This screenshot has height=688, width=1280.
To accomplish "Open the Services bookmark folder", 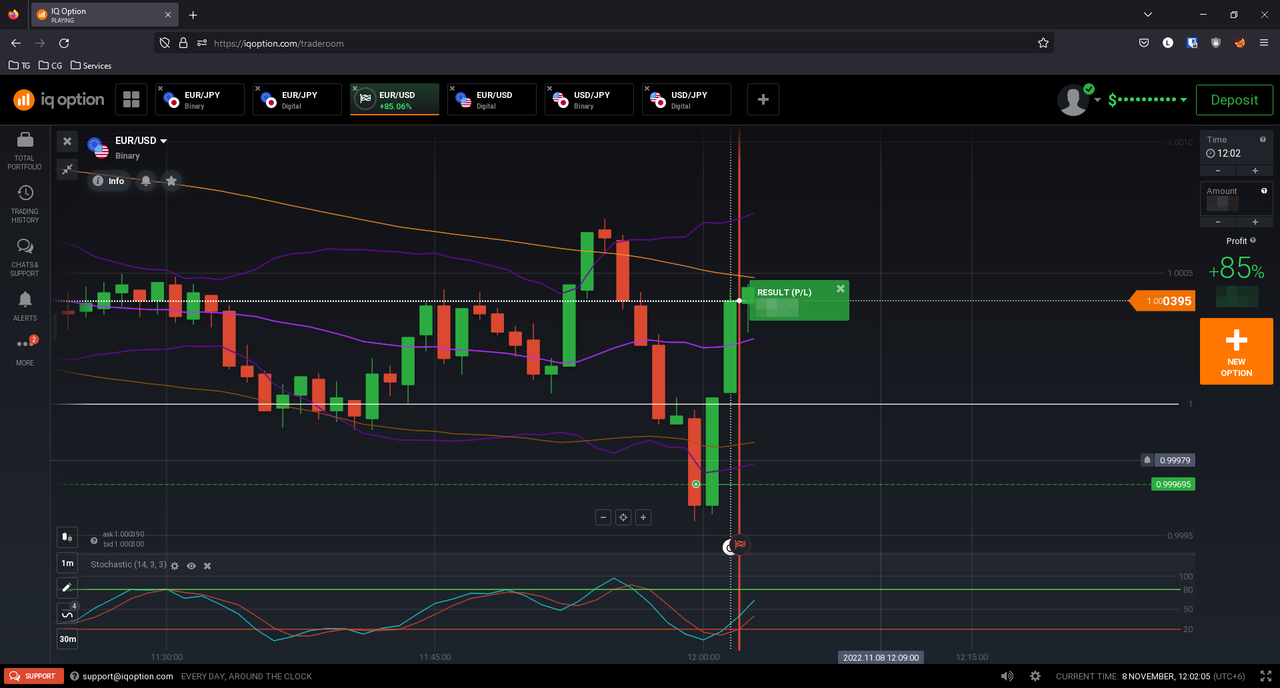I will pos(91,66).
